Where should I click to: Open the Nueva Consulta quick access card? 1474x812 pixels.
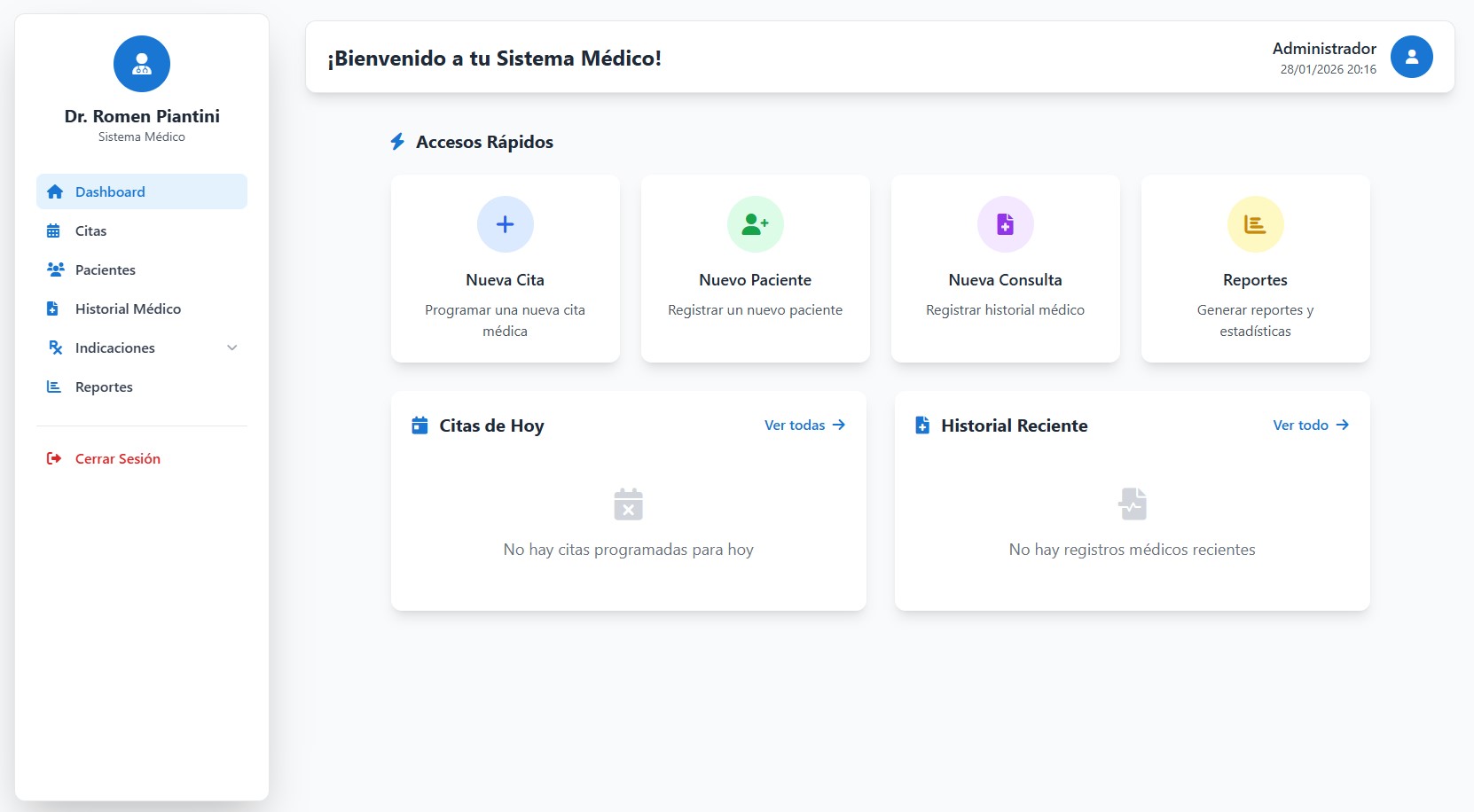pos(1006,269)
